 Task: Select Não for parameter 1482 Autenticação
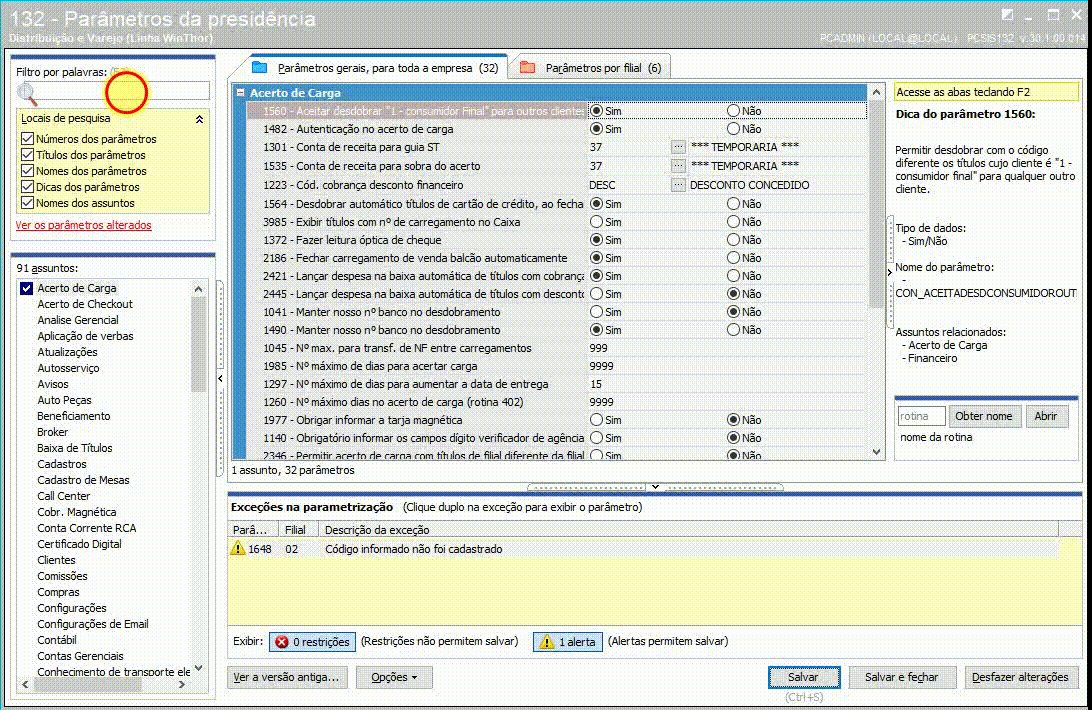[733, 129]
